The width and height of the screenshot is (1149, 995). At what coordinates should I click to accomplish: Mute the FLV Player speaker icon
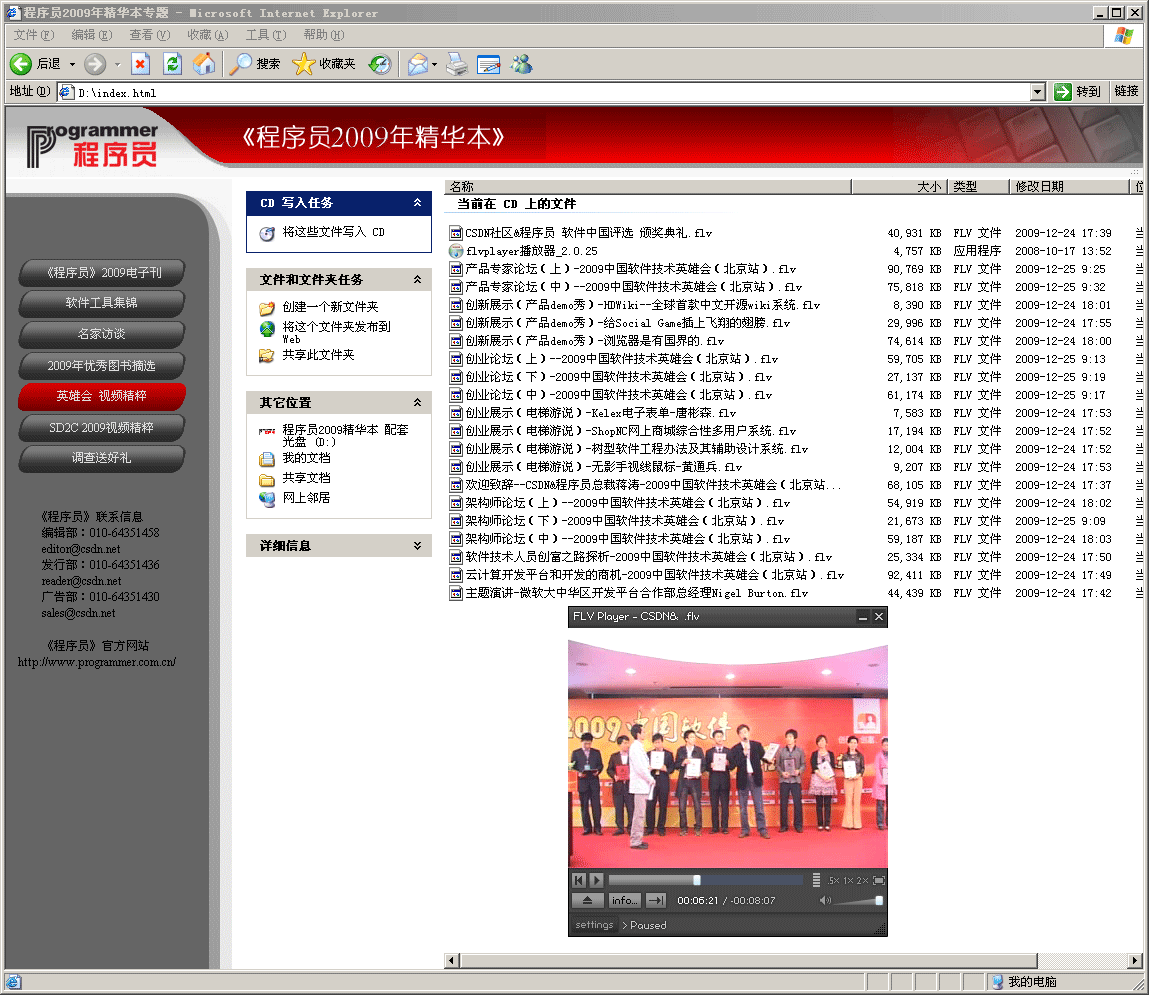(x=825, y=901)
